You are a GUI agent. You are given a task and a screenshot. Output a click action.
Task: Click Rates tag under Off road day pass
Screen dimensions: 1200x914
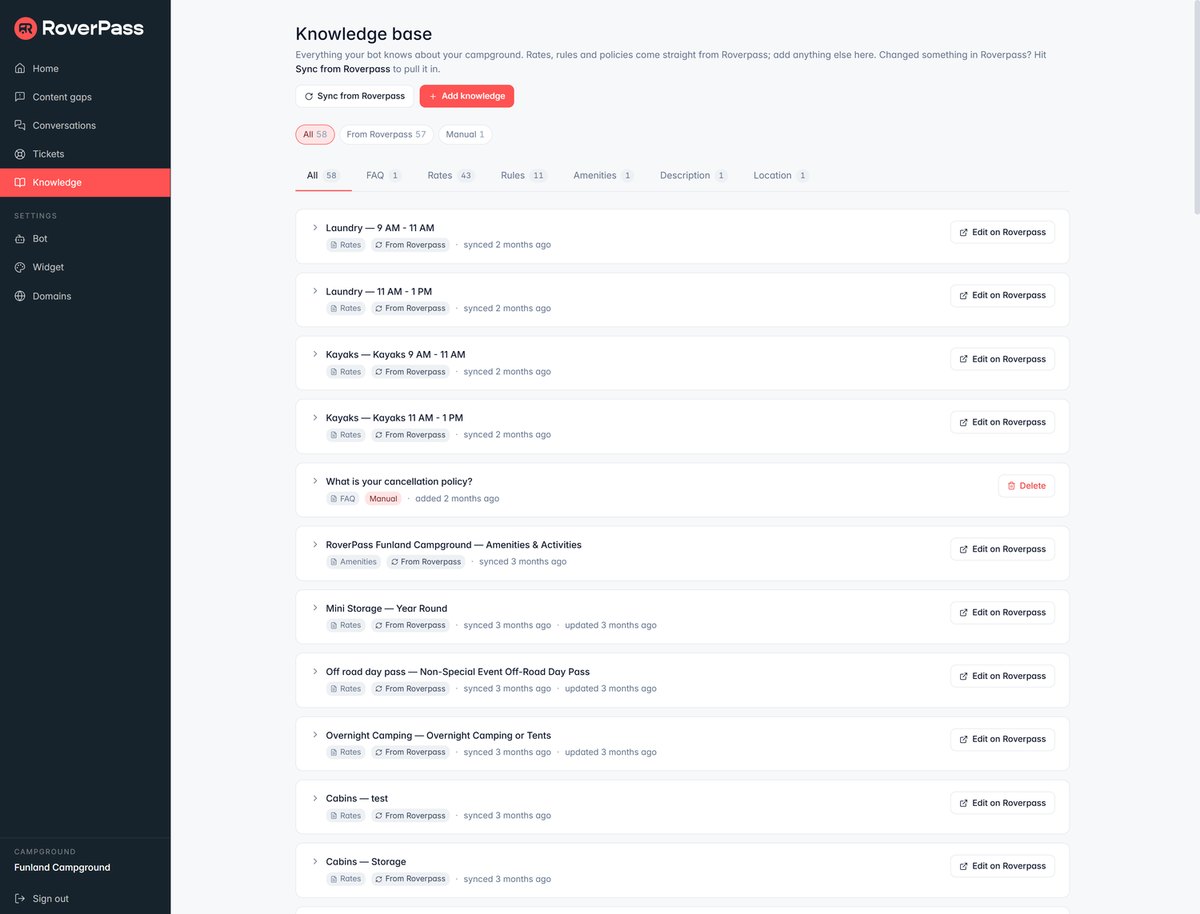[346, 689]
